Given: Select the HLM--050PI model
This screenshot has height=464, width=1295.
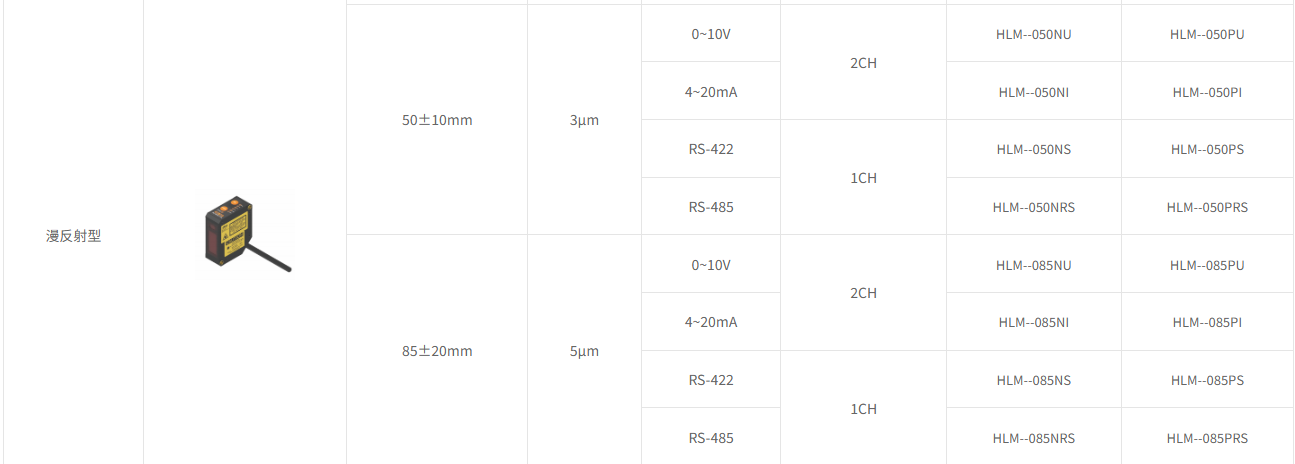Looking at the screenshot, I should pyautogui.click(x=1207, y=92).
